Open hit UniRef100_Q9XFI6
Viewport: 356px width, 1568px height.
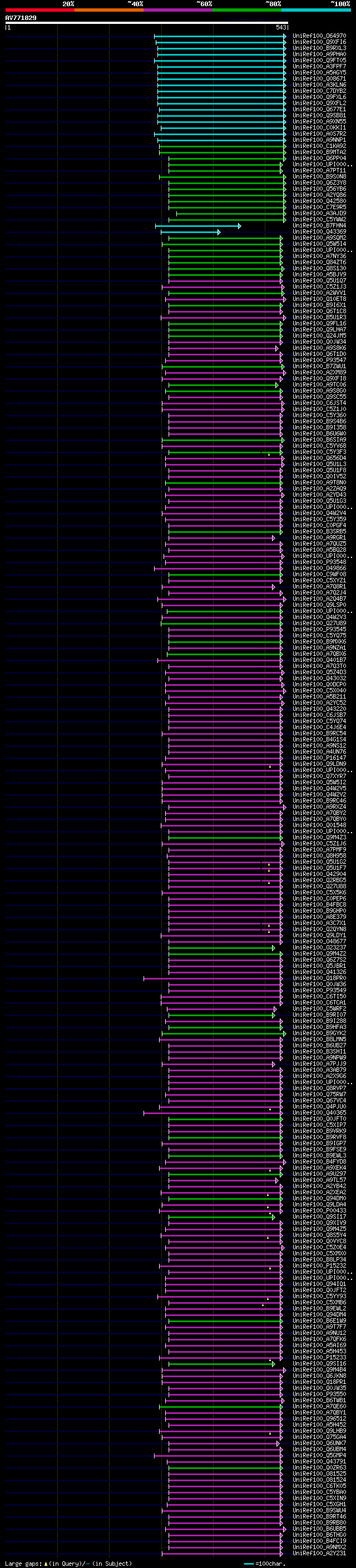pos(319,42)
